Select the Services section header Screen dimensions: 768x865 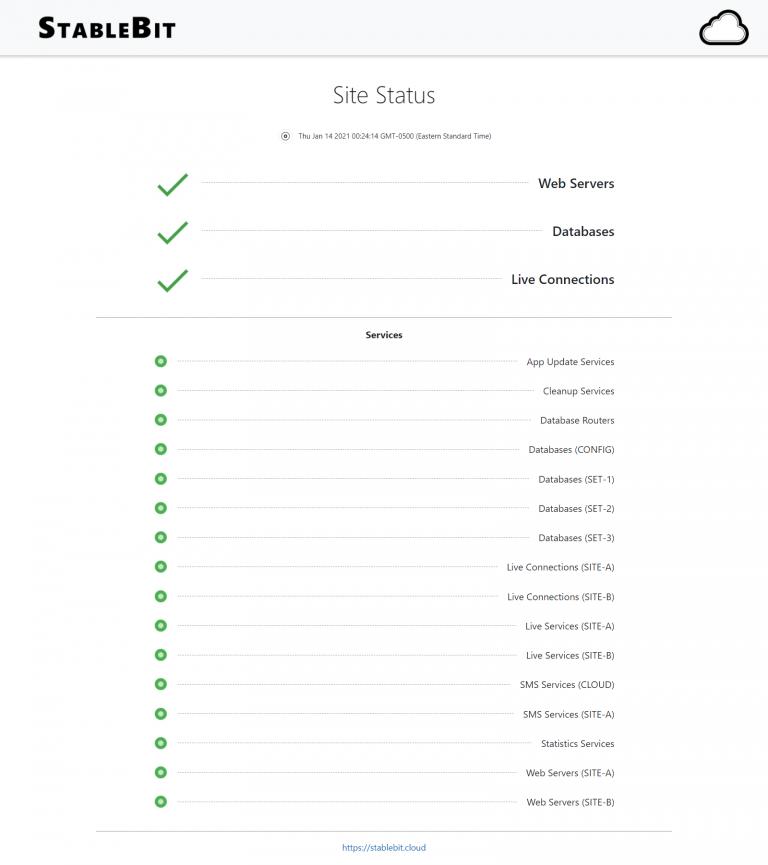[384, 334]
